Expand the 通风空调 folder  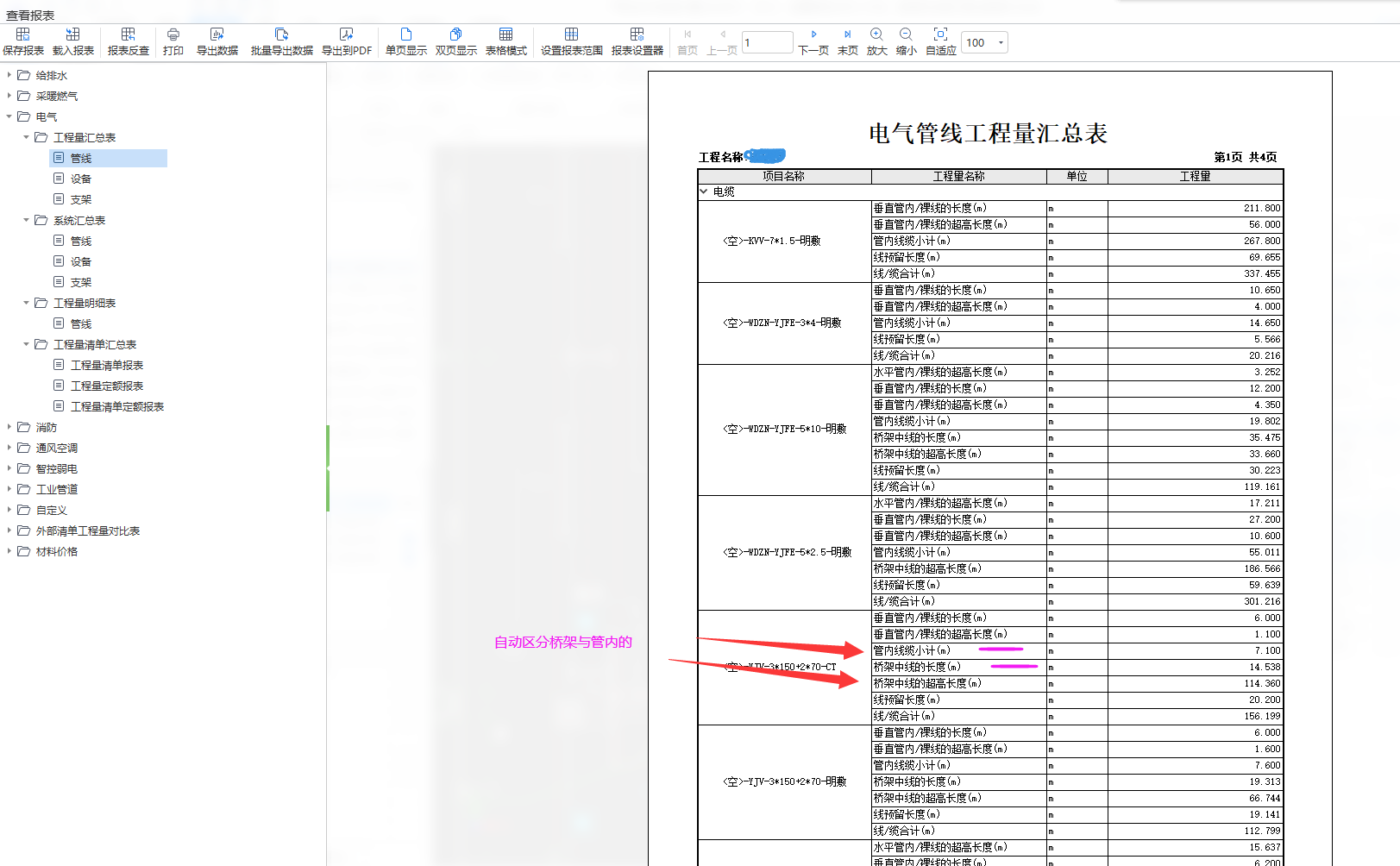tap(9, 448)
